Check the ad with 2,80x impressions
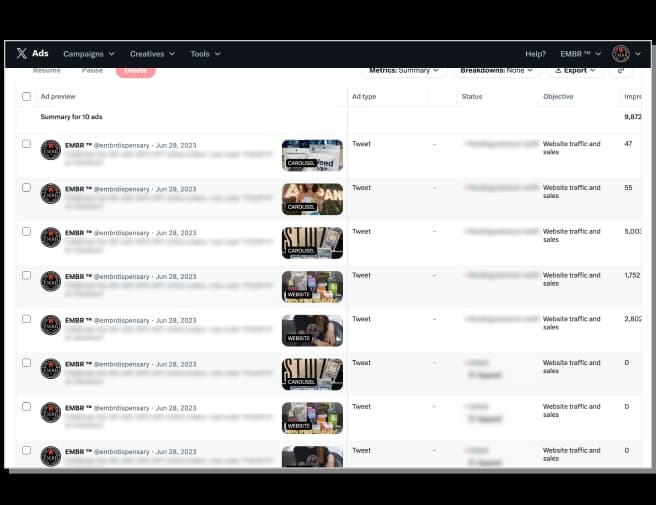This screenshot has width=656, height=505. (x=26, y=319)
